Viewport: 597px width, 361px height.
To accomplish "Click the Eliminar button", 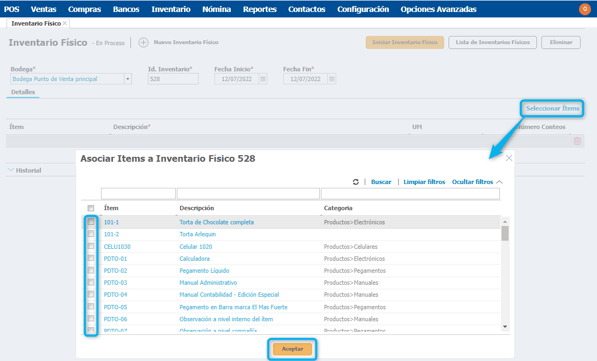I will click(x=561, y=42).
